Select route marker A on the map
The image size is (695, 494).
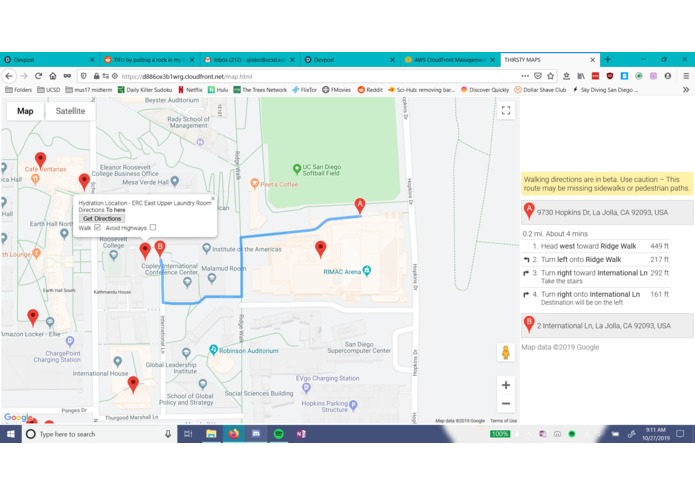click(360, 206)
